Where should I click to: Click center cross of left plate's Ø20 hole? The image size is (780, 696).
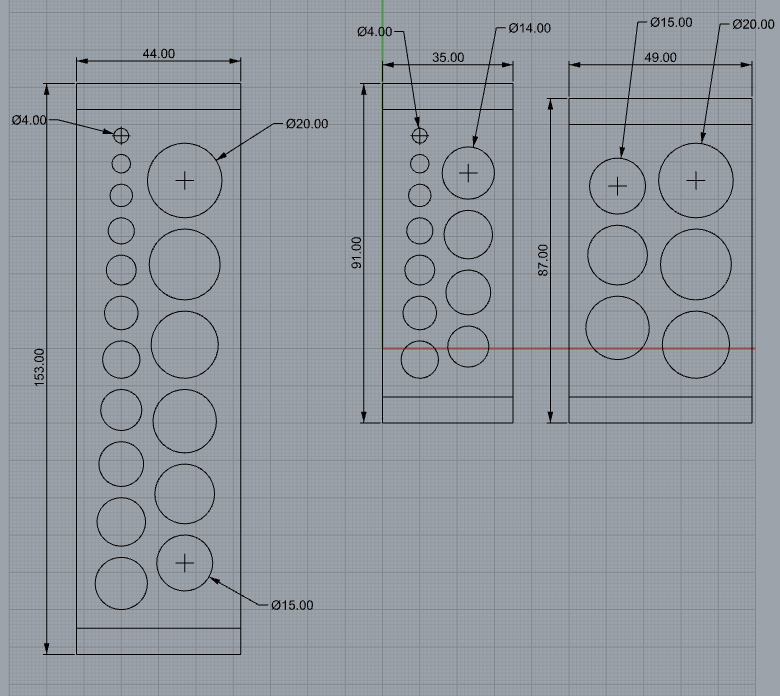tap(184, 180)
